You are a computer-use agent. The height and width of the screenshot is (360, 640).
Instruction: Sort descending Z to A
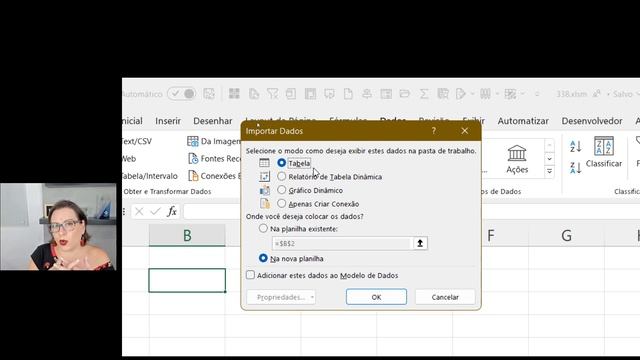(576, 167)
